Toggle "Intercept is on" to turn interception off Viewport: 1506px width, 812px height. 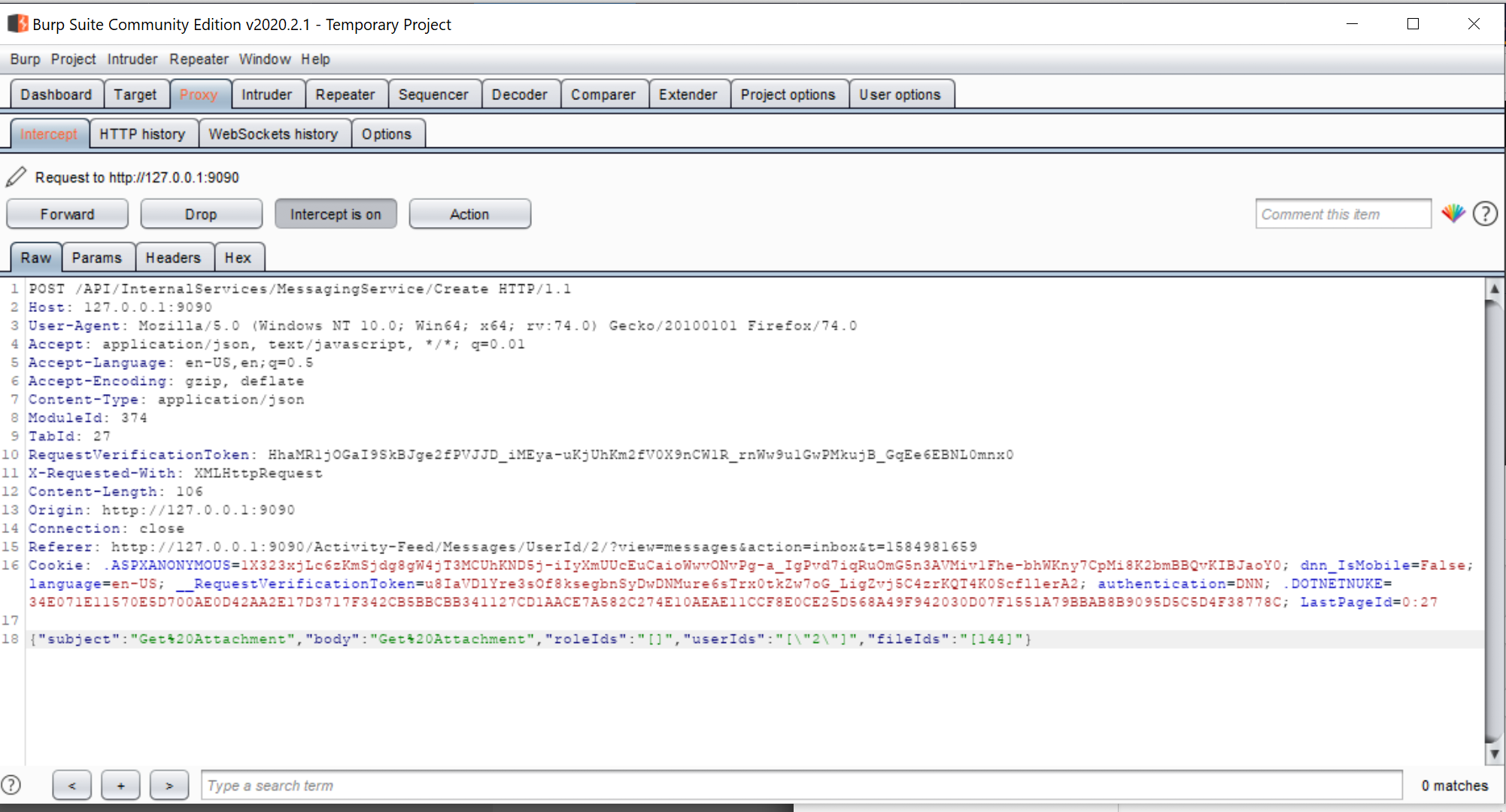pos(336,214)
